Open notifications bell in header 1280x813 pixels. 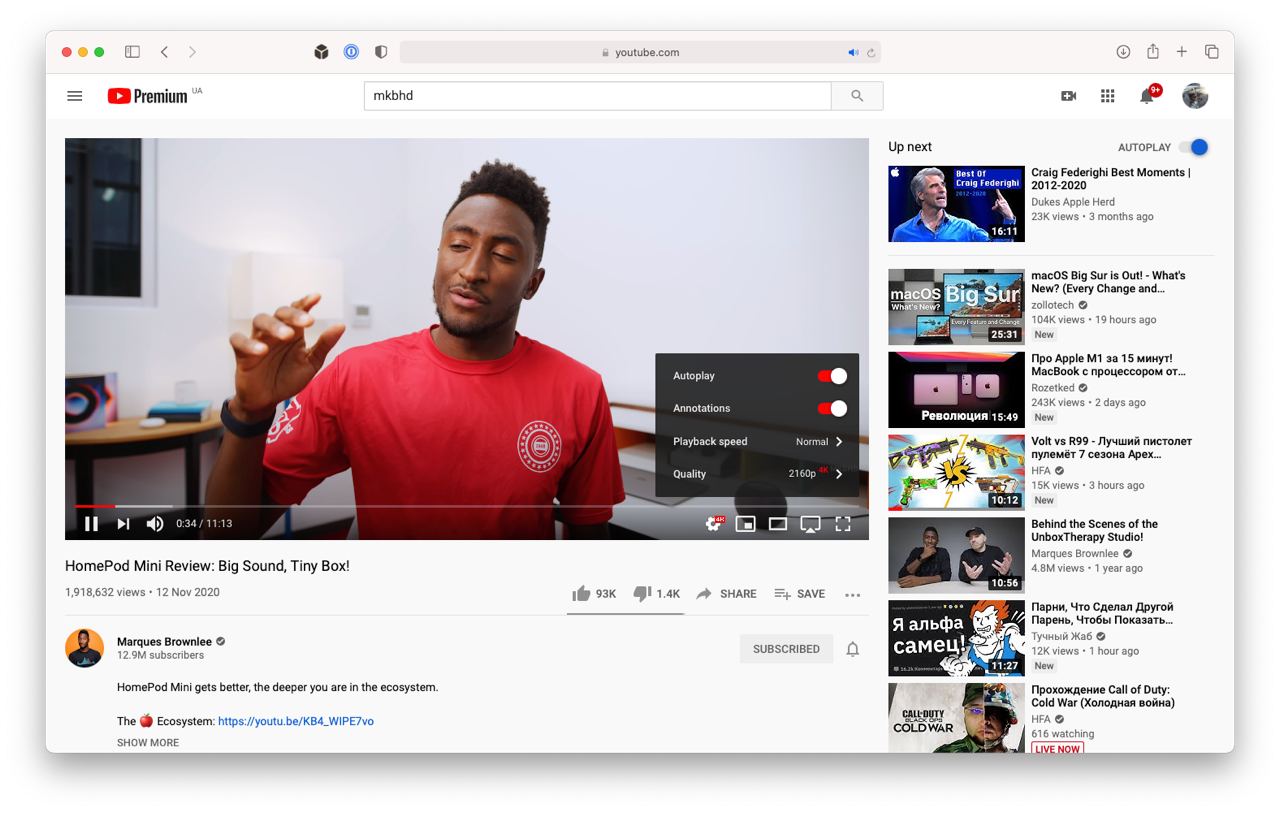[x=1147, y=96]
